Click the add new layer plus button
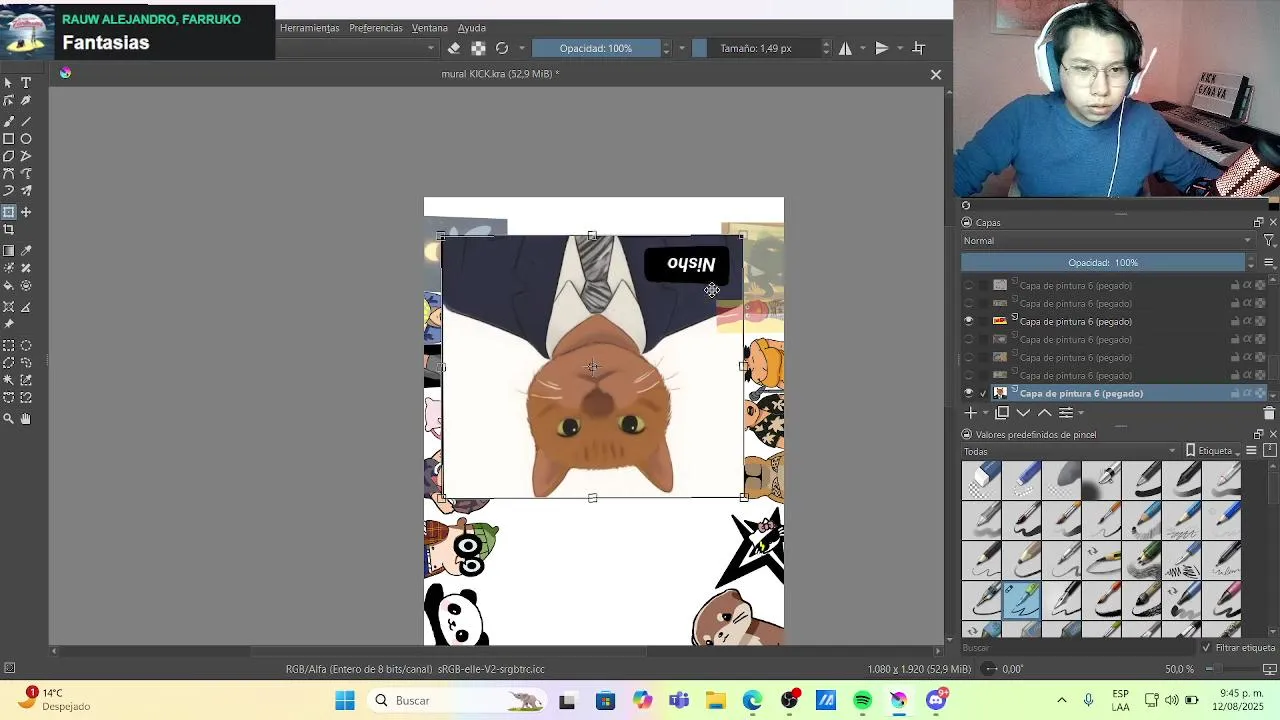 coord(970,412)
